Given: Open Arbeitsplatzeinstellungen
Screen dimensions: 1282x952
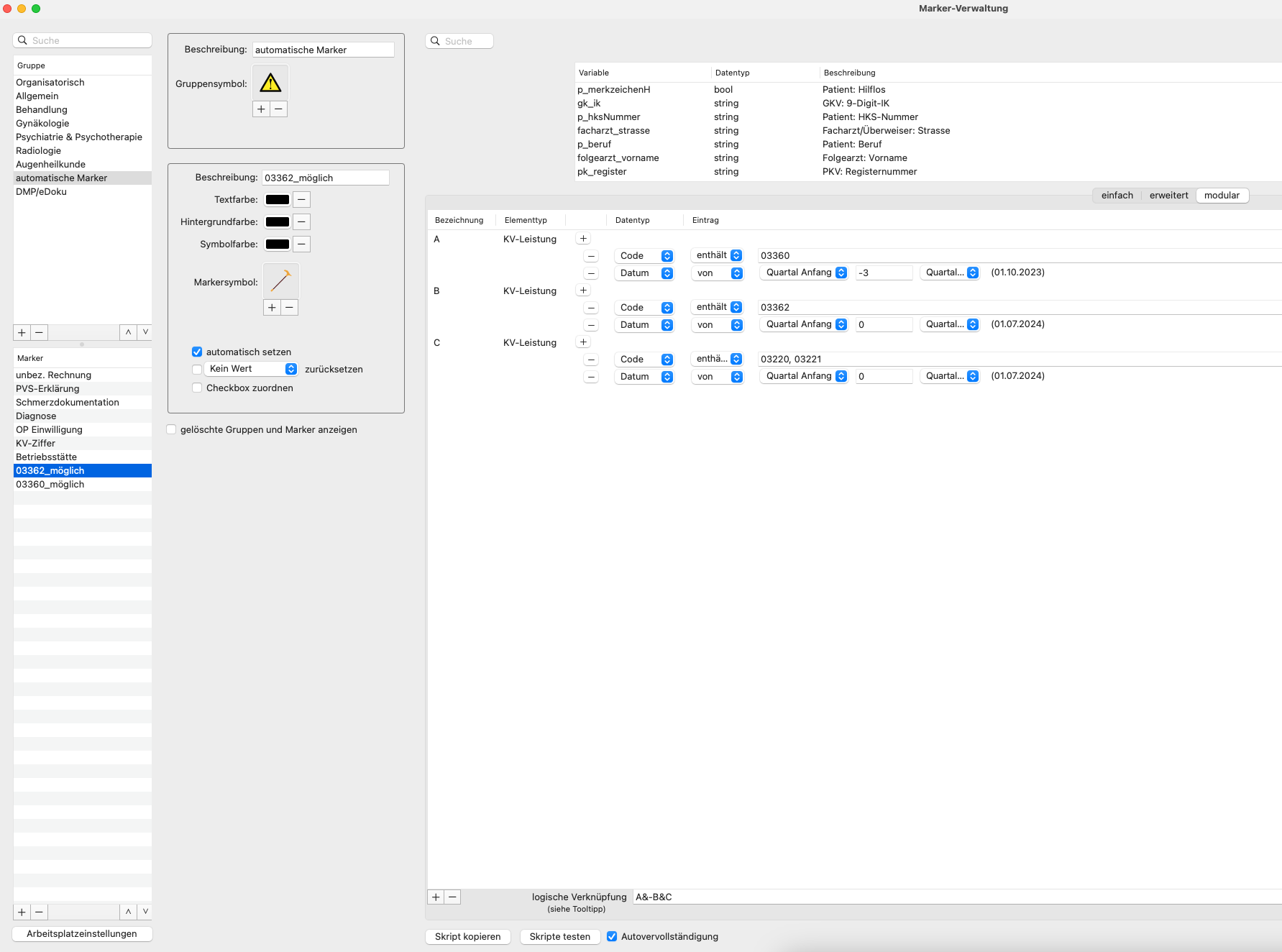Looking at the screenshot, I should [82, 933].
